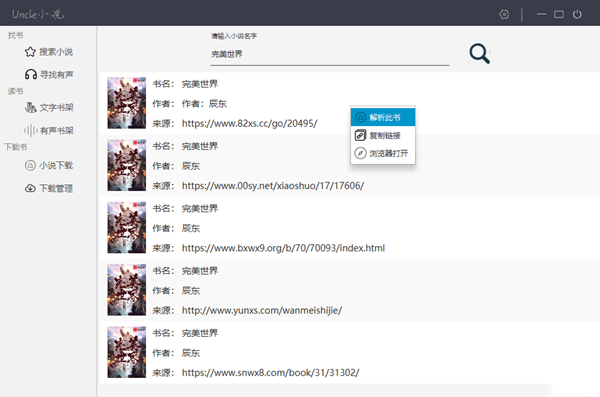The height and width of the screenshot is (397, 600).
Task: Click title 完美世界 in 00sy.net result
Action: click(x=200, y=146)
